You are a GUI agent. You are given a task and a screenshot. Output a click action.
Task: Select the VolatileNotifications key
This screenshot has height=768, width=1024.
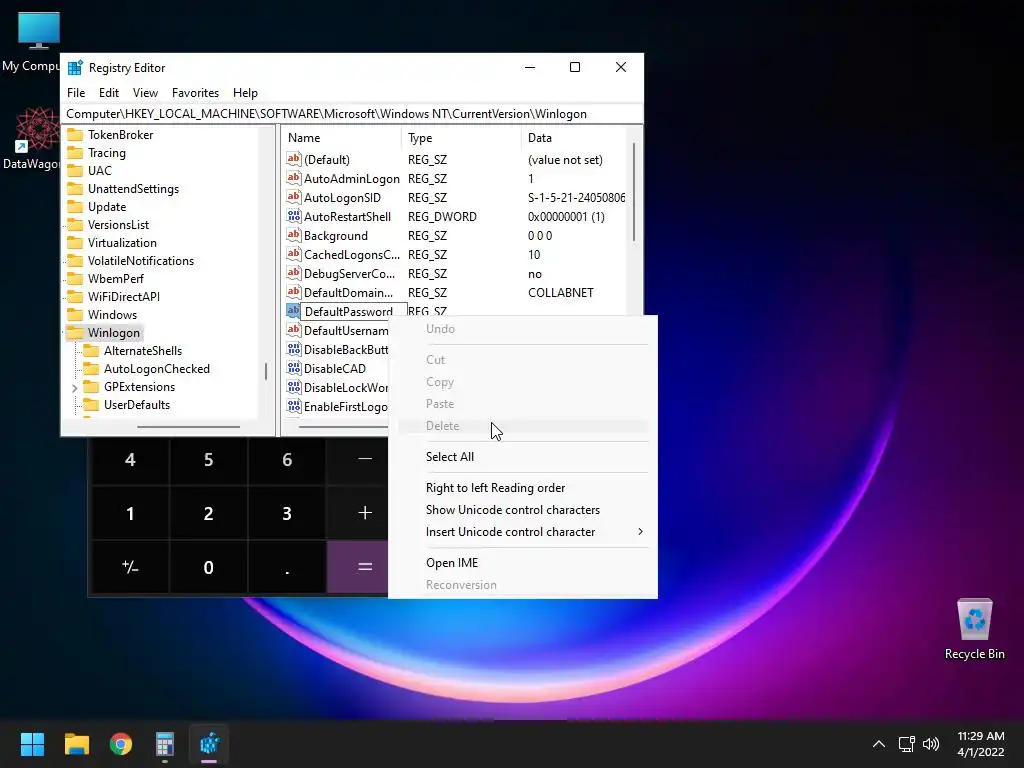(140, 261)
